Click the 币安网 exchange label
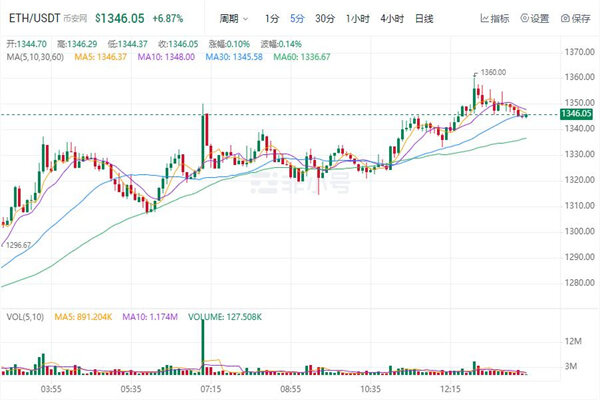600x400 pixels. click(77, 19)
